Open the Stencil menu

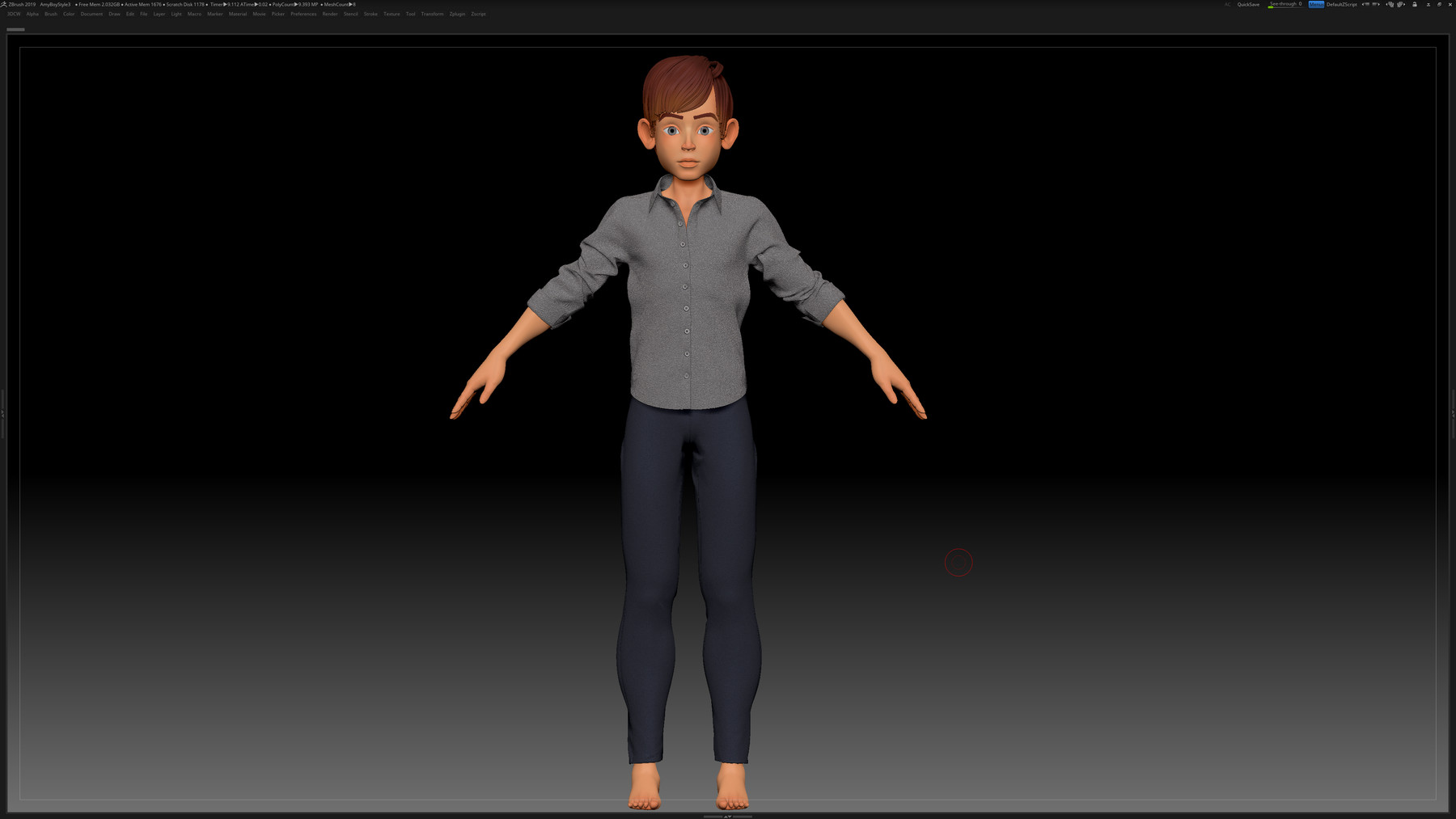tap(350, 14)
